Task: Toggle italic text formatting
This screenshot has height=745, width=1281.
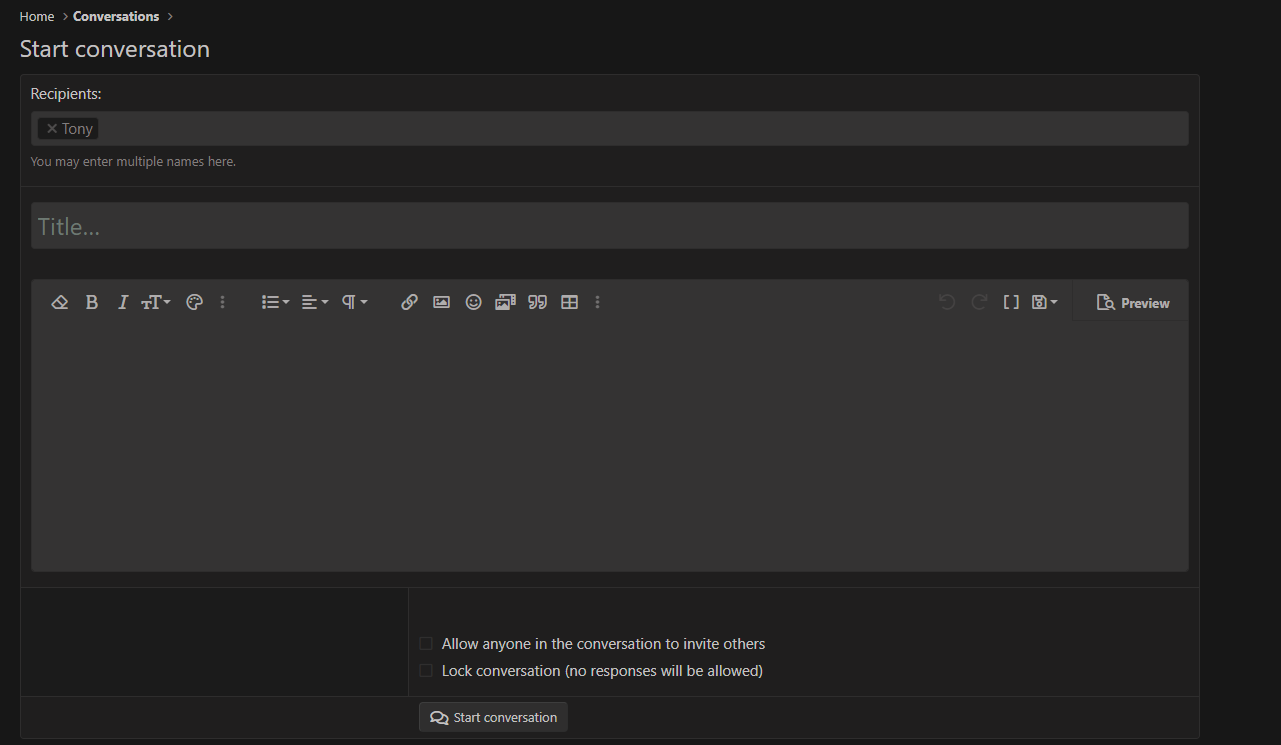Action: pyautogui.click(x=123, y=302)
